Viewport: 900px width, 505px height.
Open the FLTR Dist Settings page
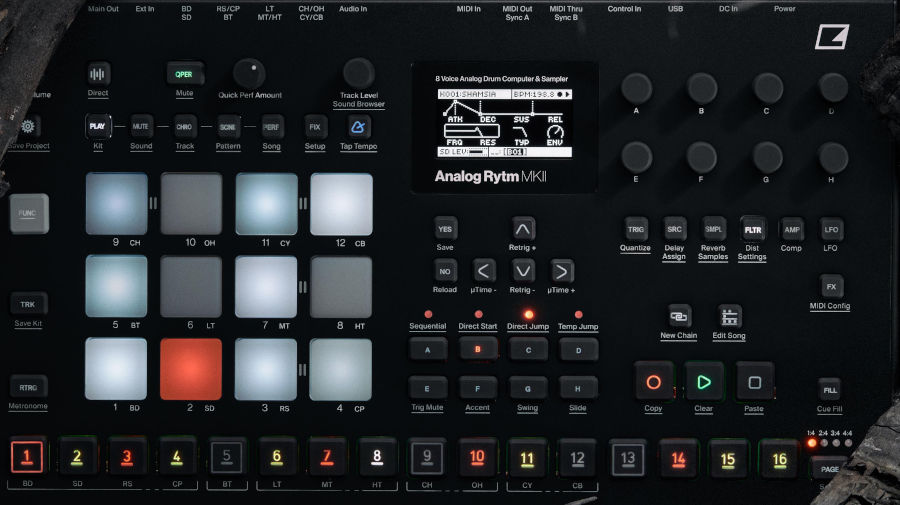point(752,230)
